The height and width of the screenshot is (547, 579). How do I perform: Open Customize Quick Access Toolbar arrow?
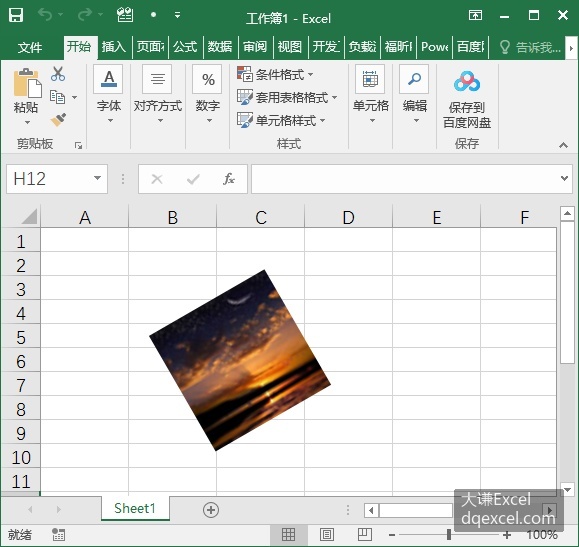click(x=178, y=15)
